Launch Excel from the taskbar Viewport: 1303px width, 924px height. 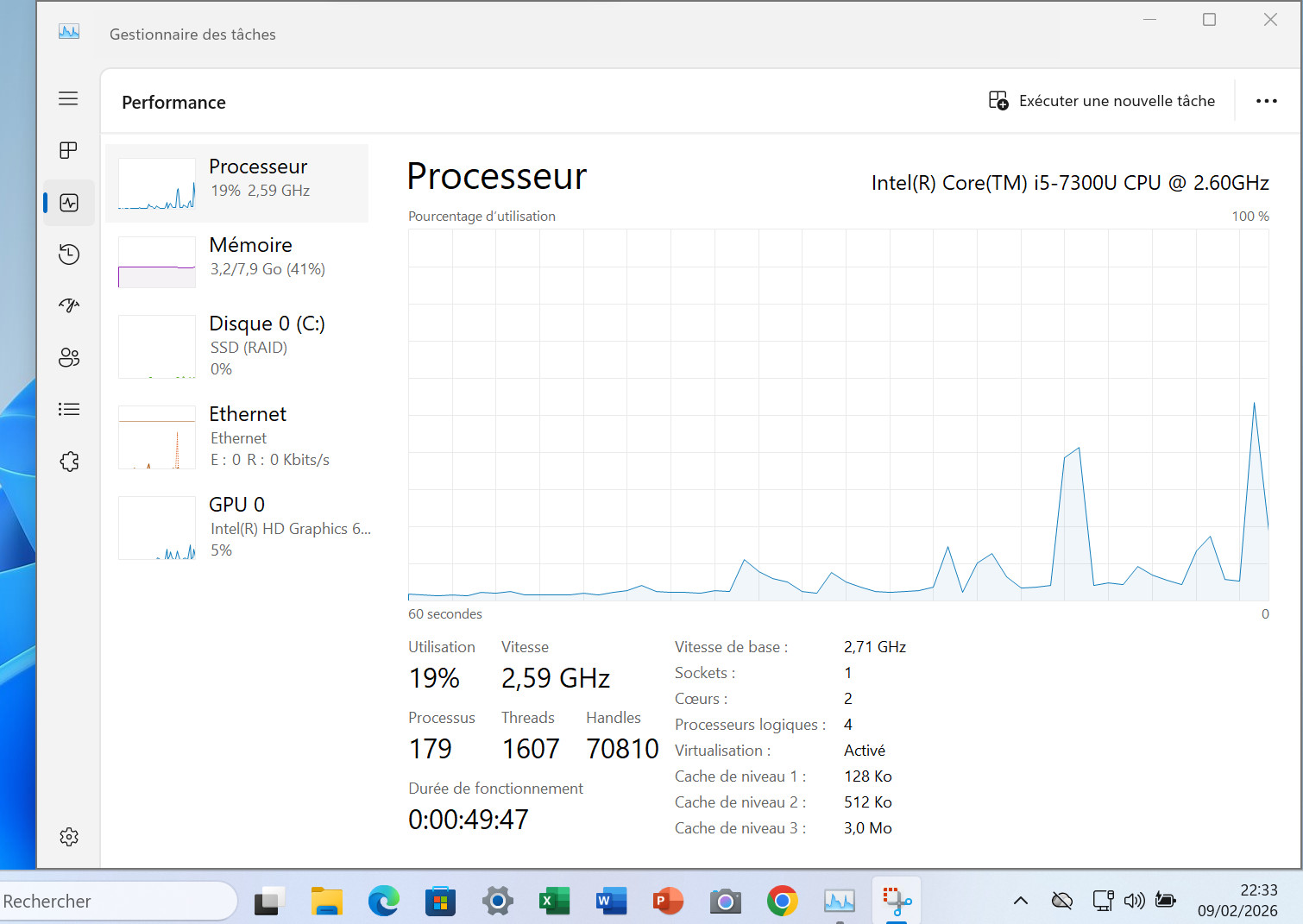(x=554, y=902)
